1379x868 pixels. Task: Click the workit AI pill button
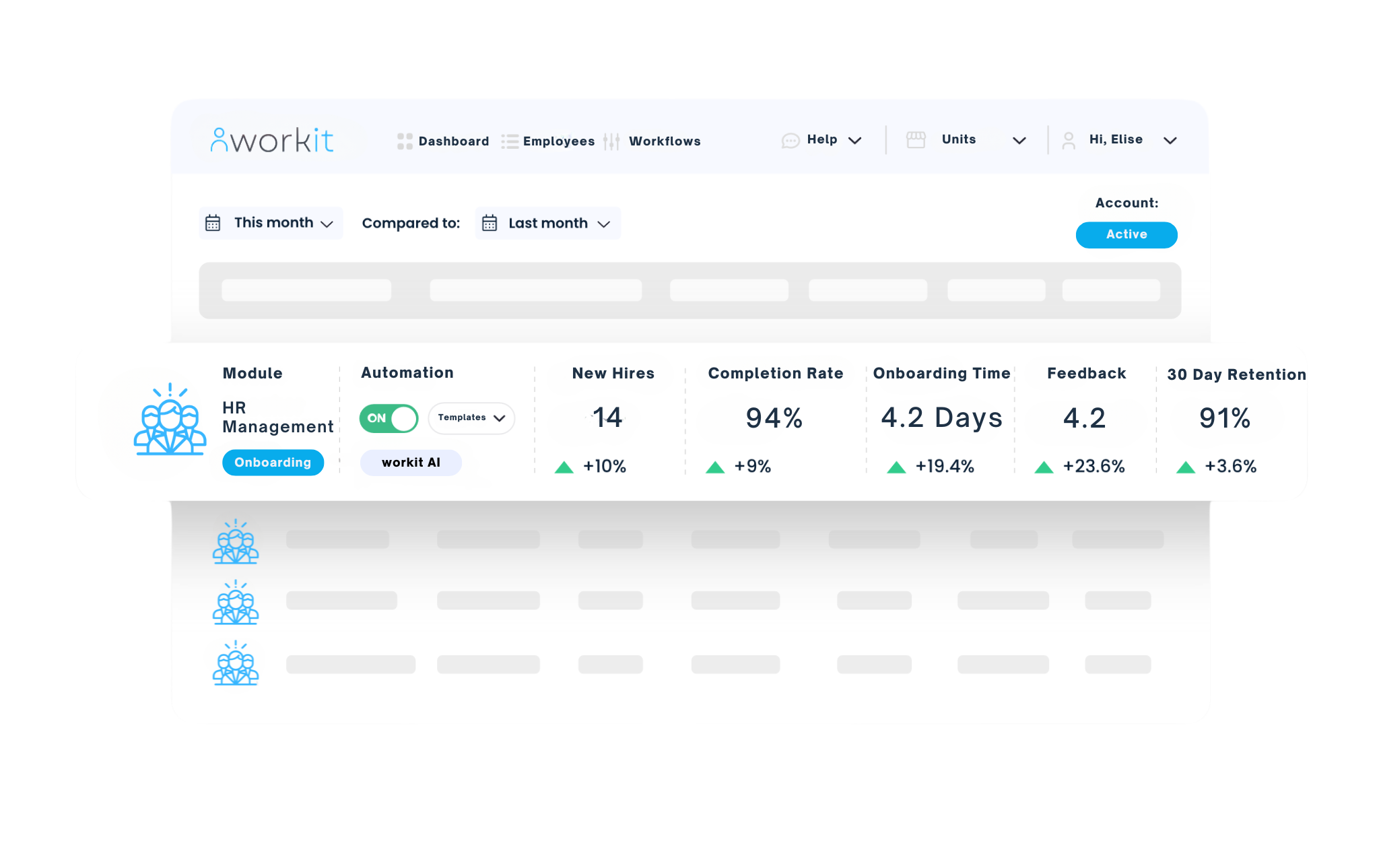point(411,463)
